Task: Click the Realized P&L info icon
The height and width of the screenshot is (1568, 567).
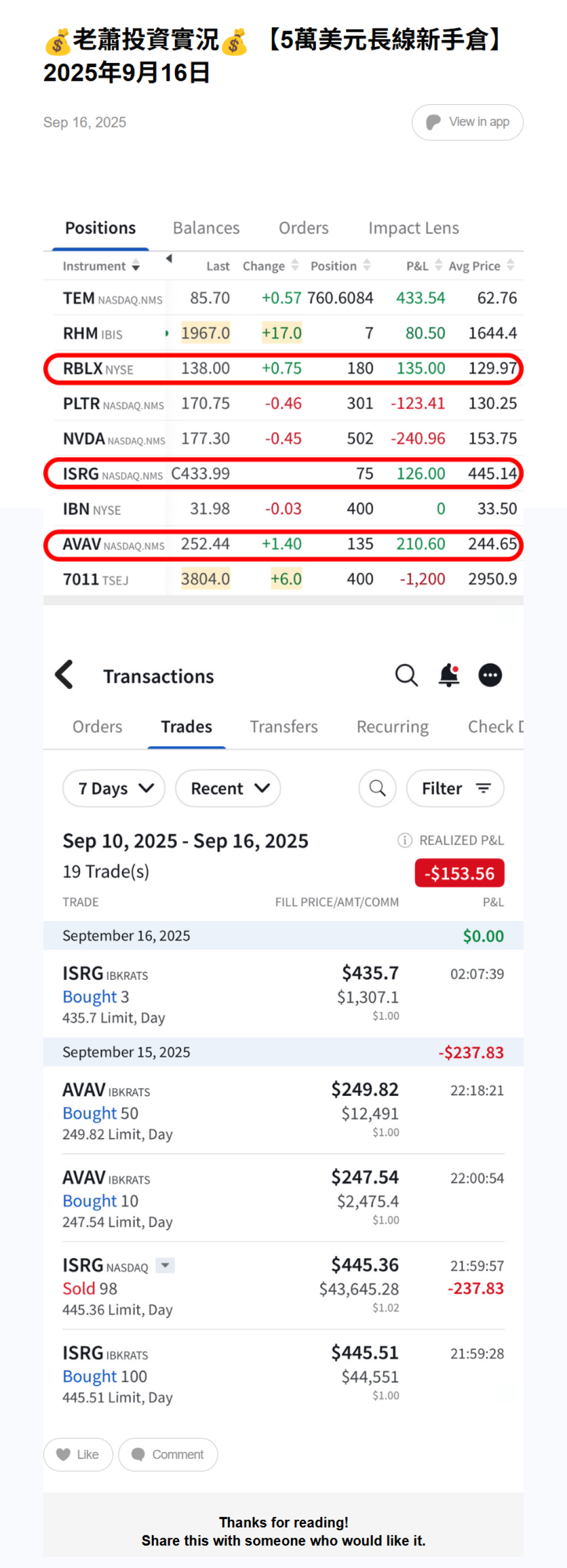Action: tap(405, 840)
